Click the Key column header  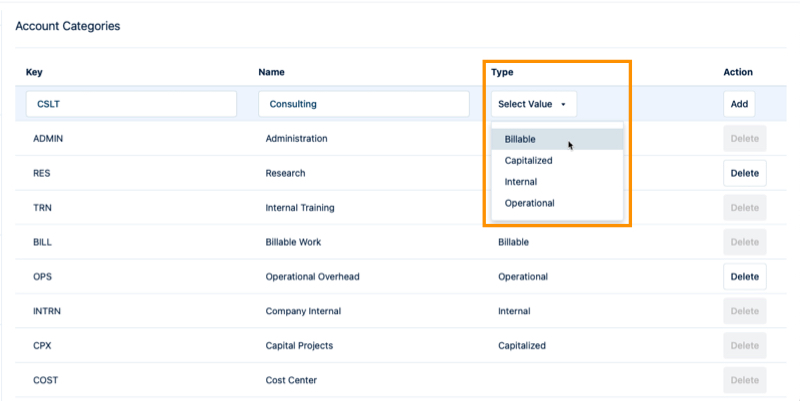coord(34,72)
